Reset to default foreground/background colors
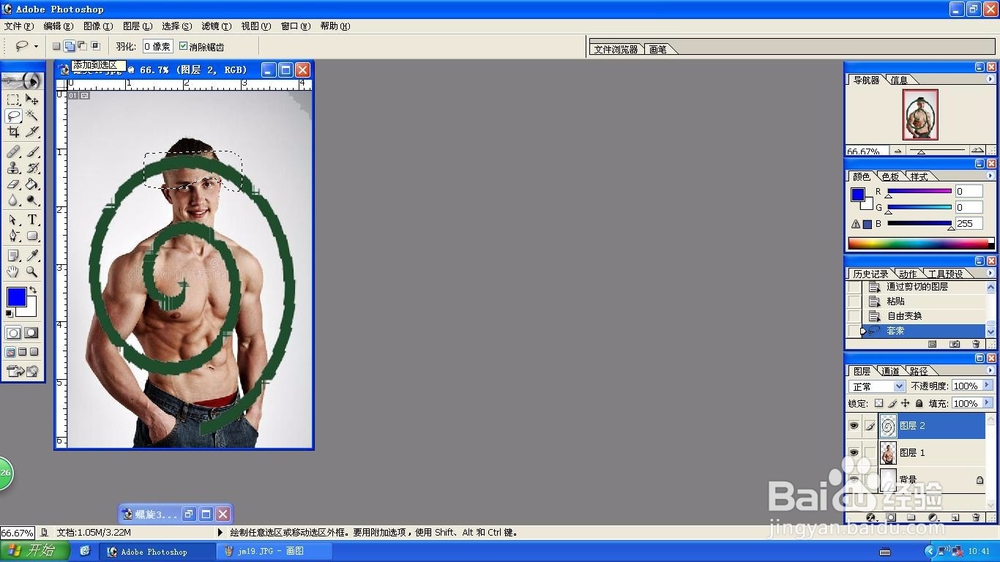The width and height of the screenshot is (1000, 562). pyautogui.click(x=9, y=314)
